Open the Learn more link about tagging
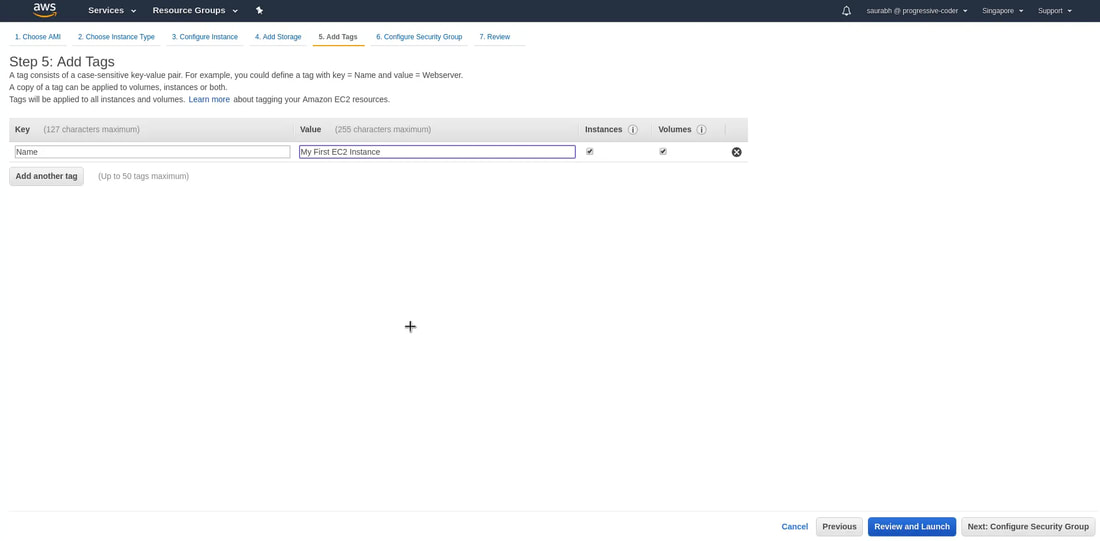 tap(209, 100)
